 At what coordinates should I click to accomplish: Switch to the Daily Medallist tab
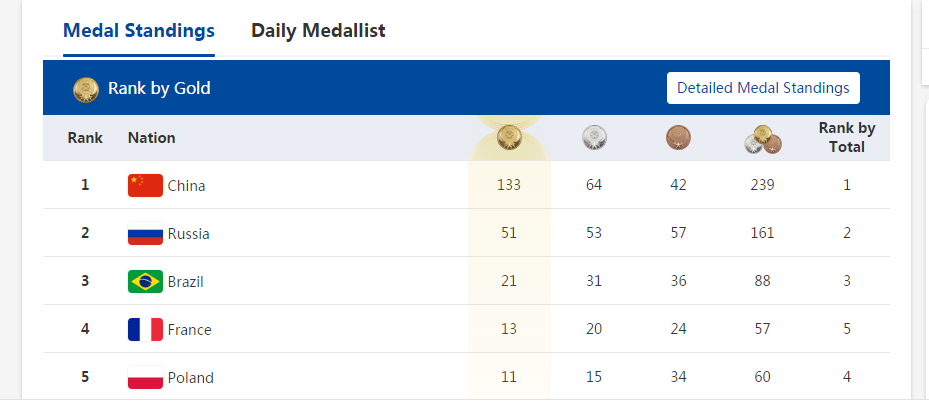(x=318, y=30)
